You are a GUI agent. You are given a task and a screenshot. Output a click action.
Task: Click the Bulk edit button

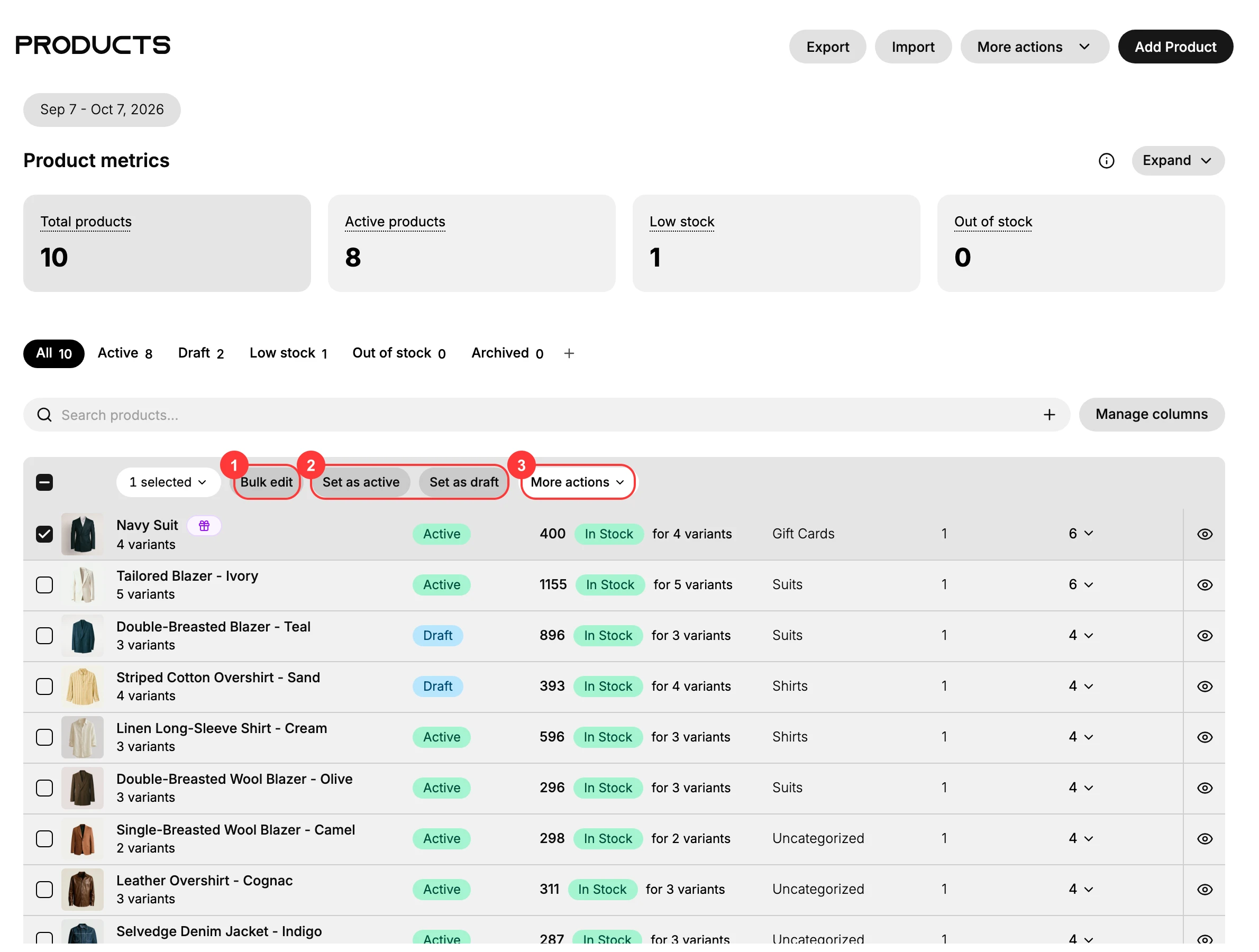267,482
